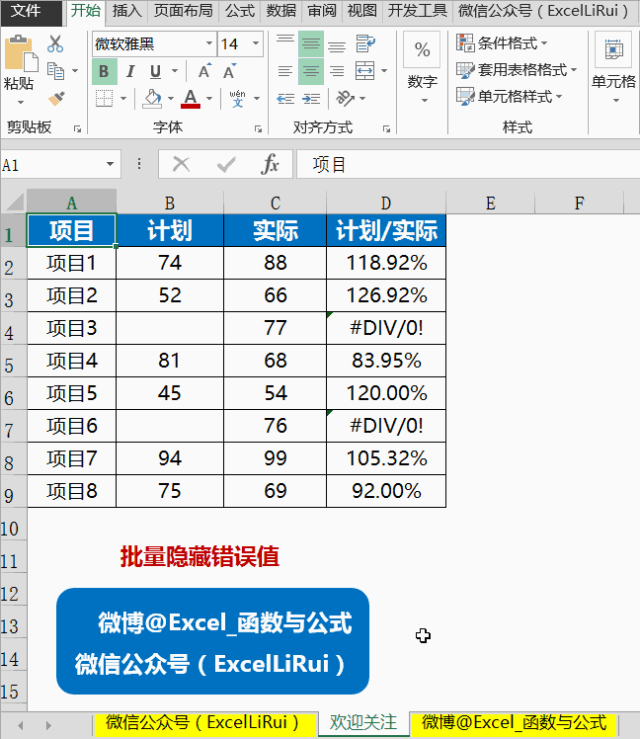Click the Fill Color bucket icon
This screenshot has width=640, height=739.
[152, 99]
